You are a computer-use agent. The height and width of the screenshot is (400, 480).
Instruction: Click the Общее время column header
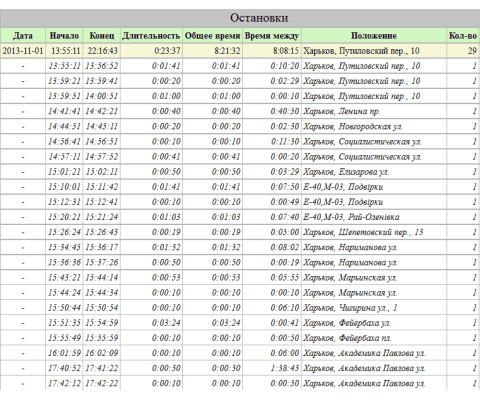pyautogui.click(x=213, y=36)
